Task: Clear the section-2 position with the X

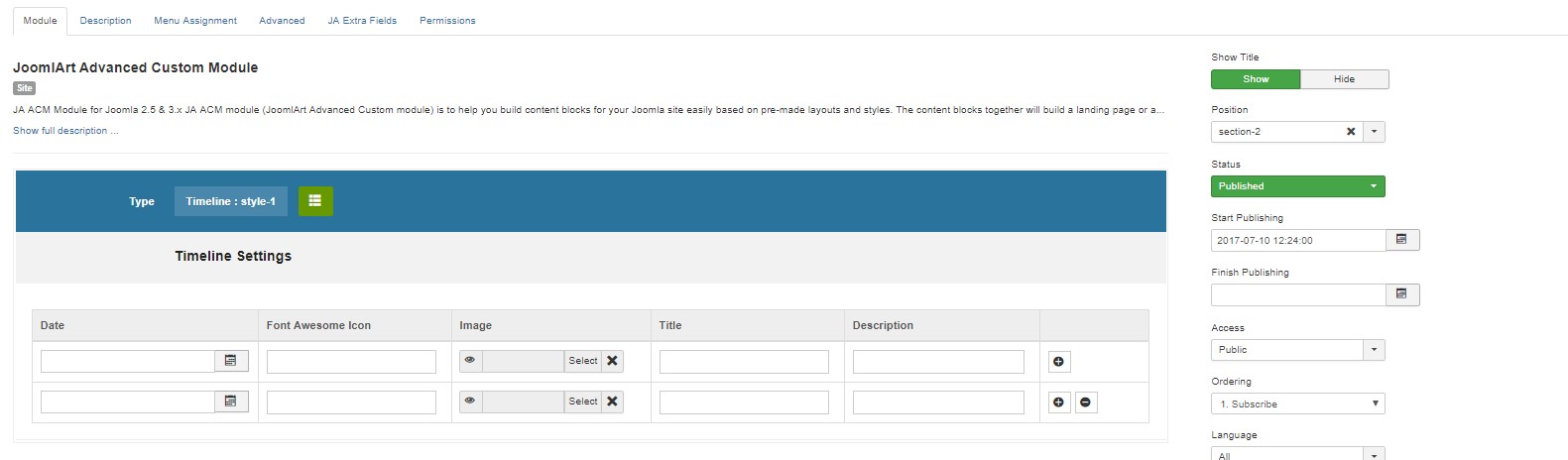Action: tap(1351, 132)
